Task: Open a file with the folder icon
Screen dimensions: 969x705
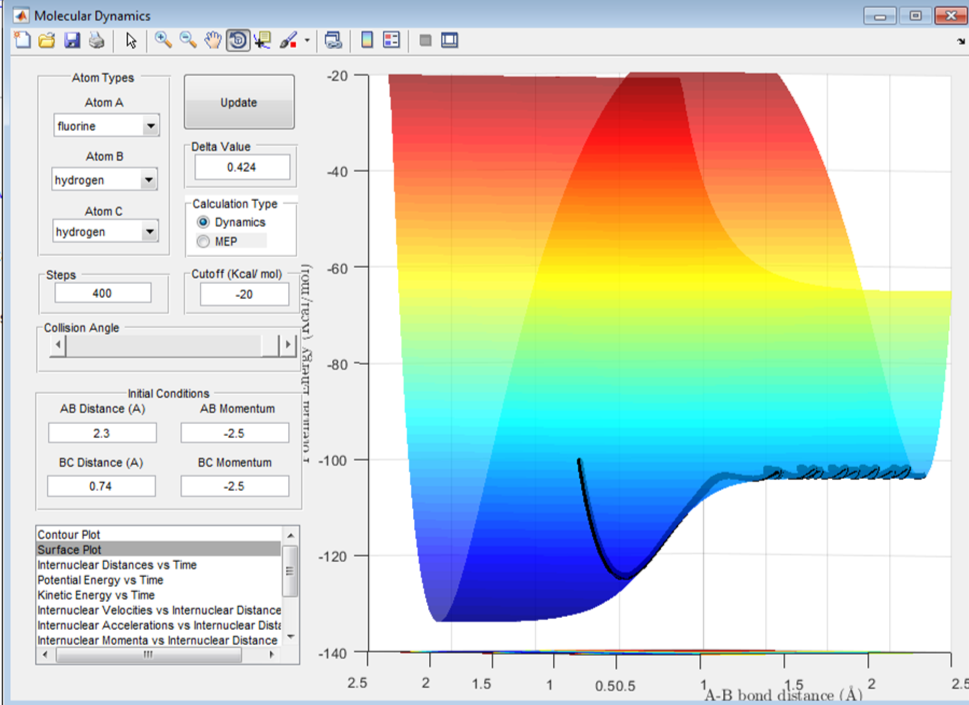Action: click(46, 41)
